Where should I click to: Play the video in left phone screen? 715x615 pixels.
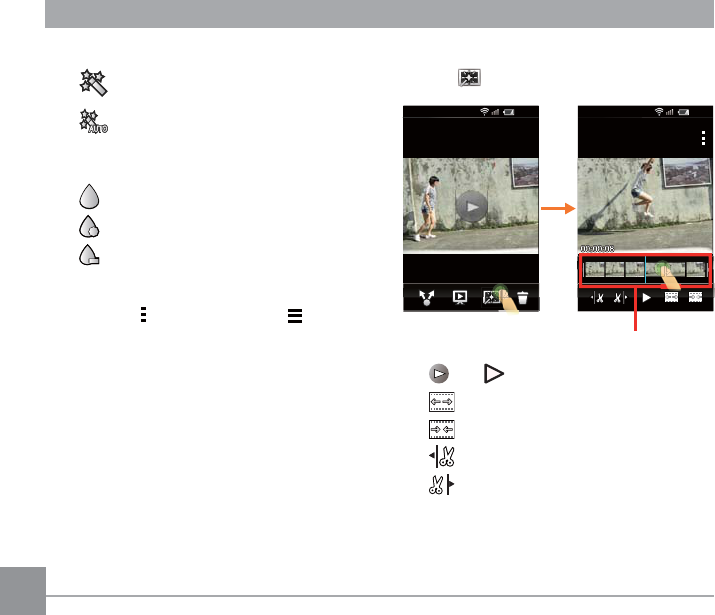coord(471,207)
